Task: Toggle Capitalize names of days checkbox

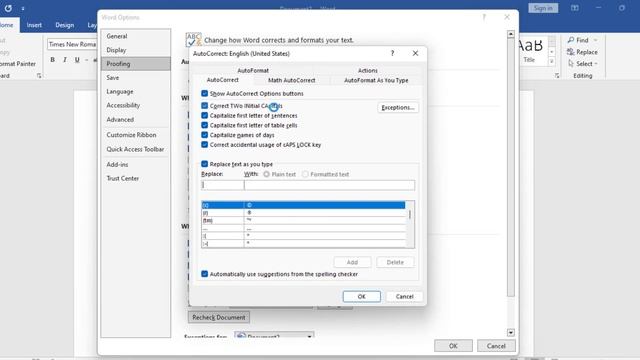Action: tap(204, 135)
